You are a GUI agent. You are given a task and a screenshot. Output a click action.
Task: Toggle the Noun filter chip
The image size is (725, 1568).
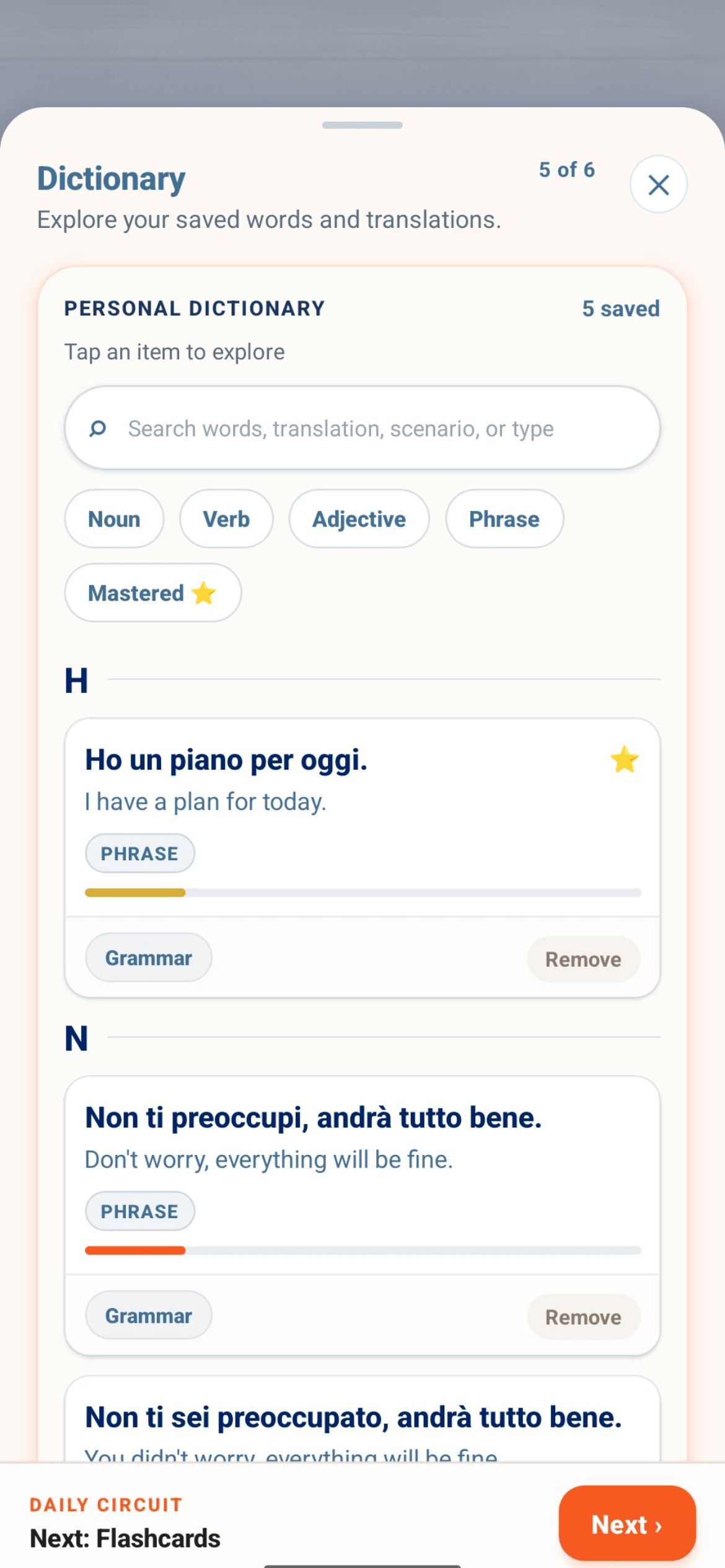[x=114, y=519]
